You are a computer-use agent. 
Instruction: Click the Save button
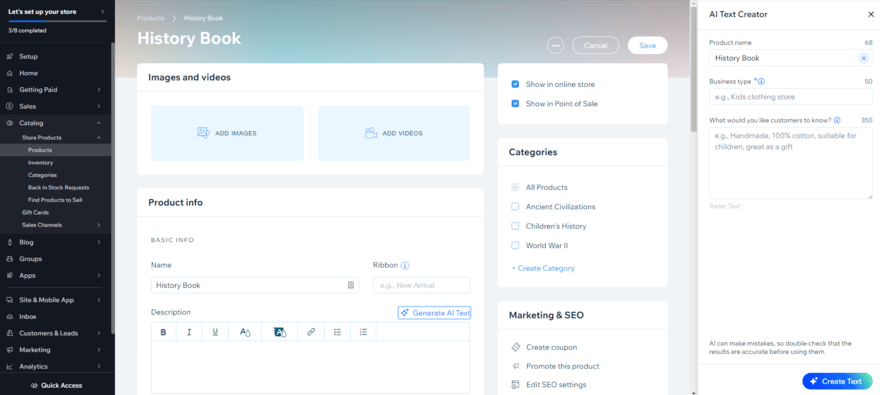point(648,45)
